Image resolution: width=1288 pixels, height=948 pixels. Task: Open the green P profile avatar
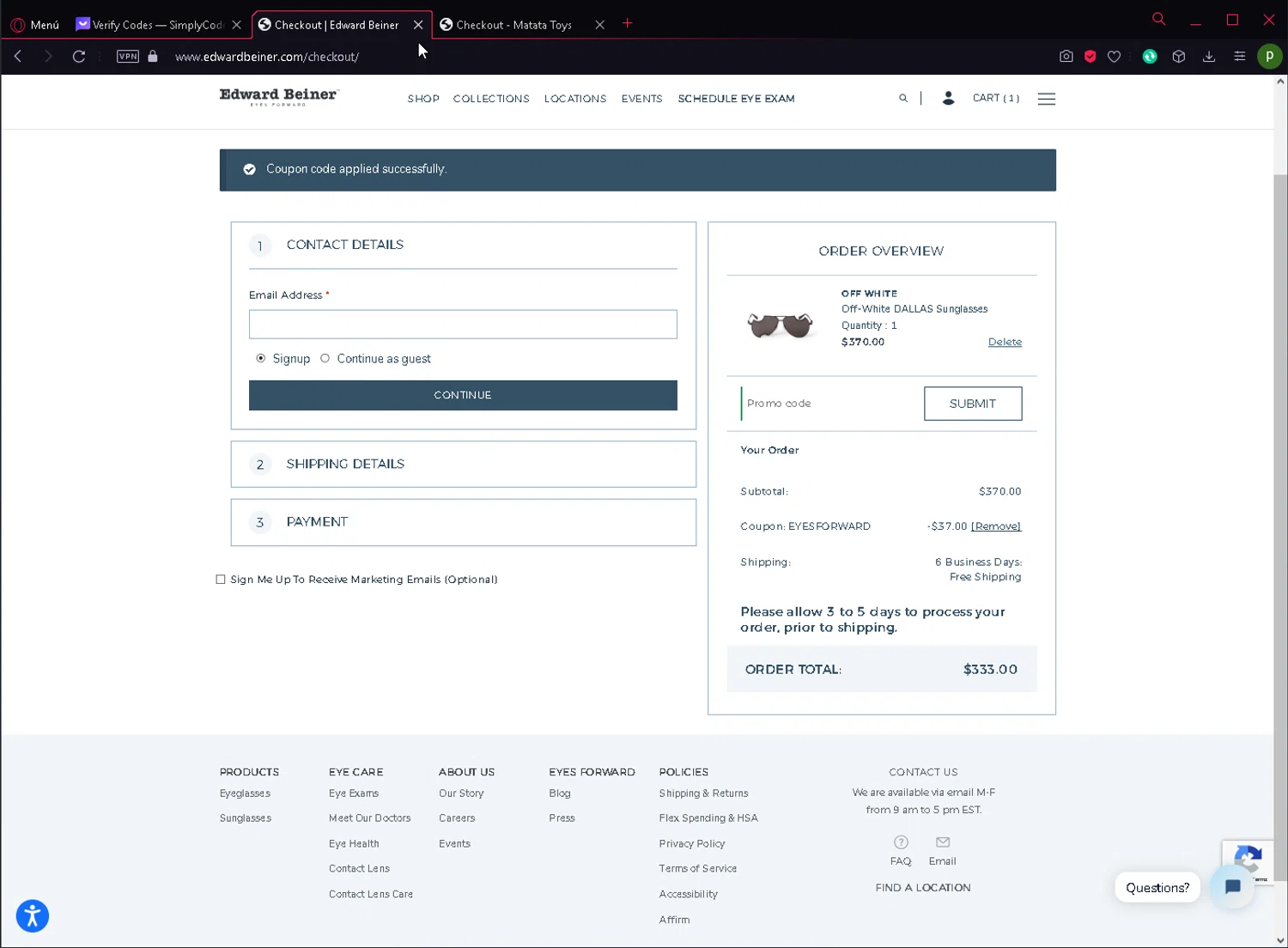1270,57
